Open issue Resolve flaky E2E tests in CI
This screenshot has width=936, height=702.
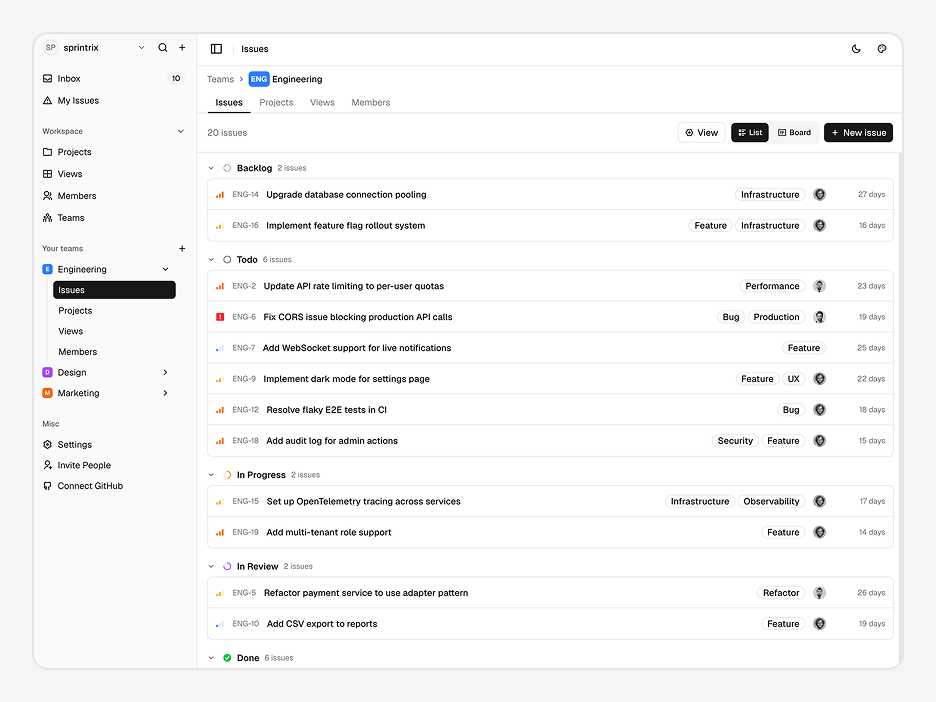click(327, 410)
